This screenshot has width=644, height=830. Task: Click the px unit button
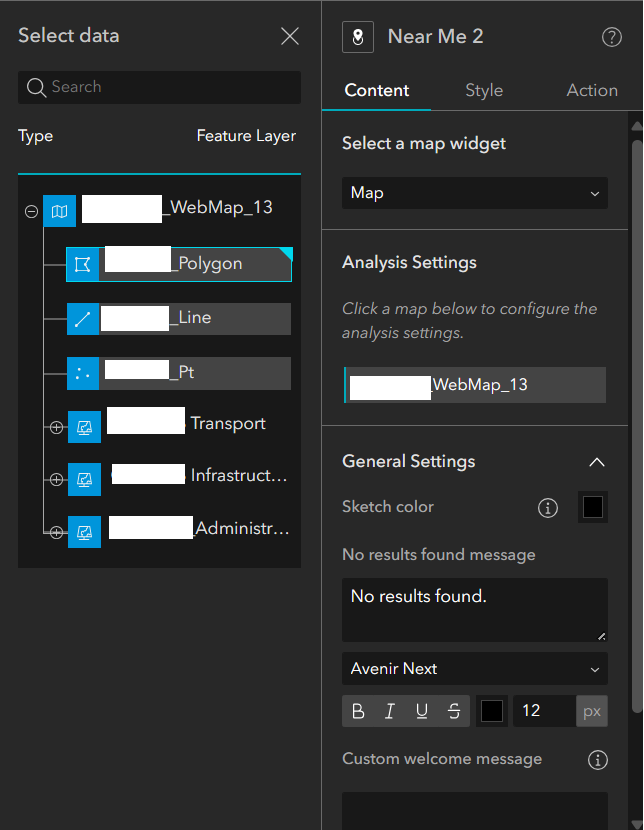(591, 711)
